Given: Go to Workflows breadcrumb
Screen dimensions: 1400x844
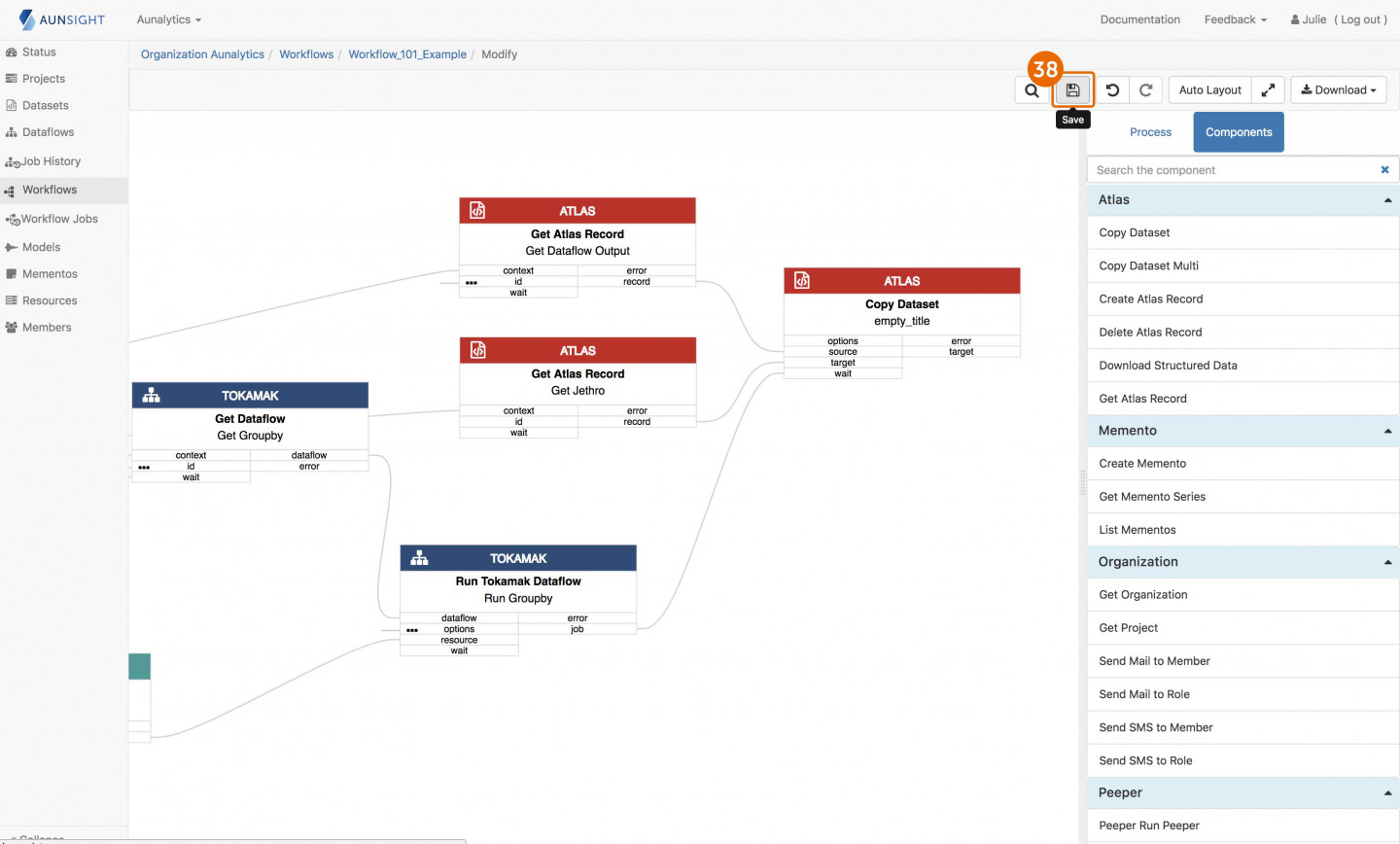Looking at the screenshot, I should click(306, 54).
